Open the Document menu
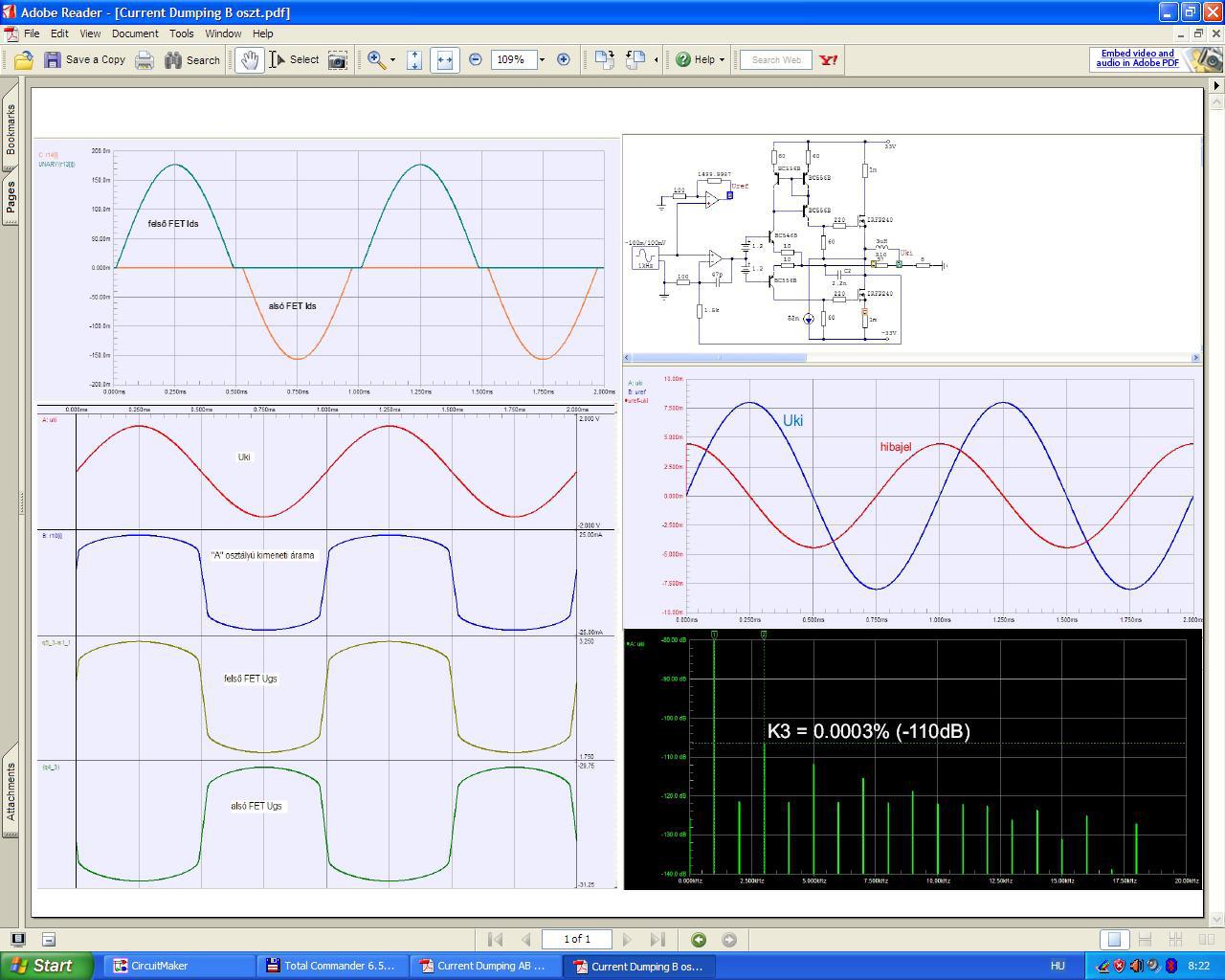Viewport: 1225px width, 980px height. click(135, 33)
